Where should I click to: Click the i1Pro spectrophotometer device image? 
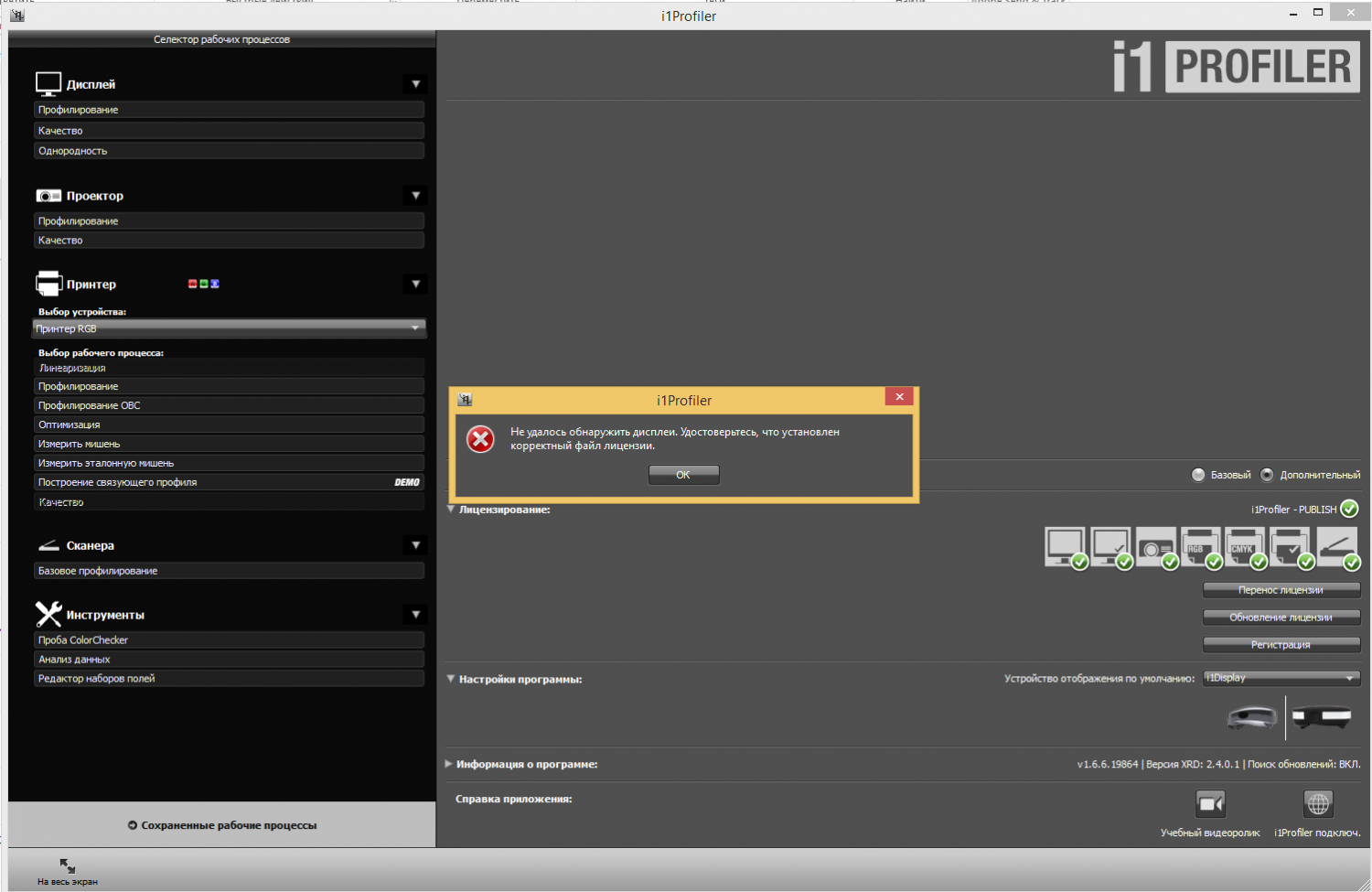(x=1322, y=715)
